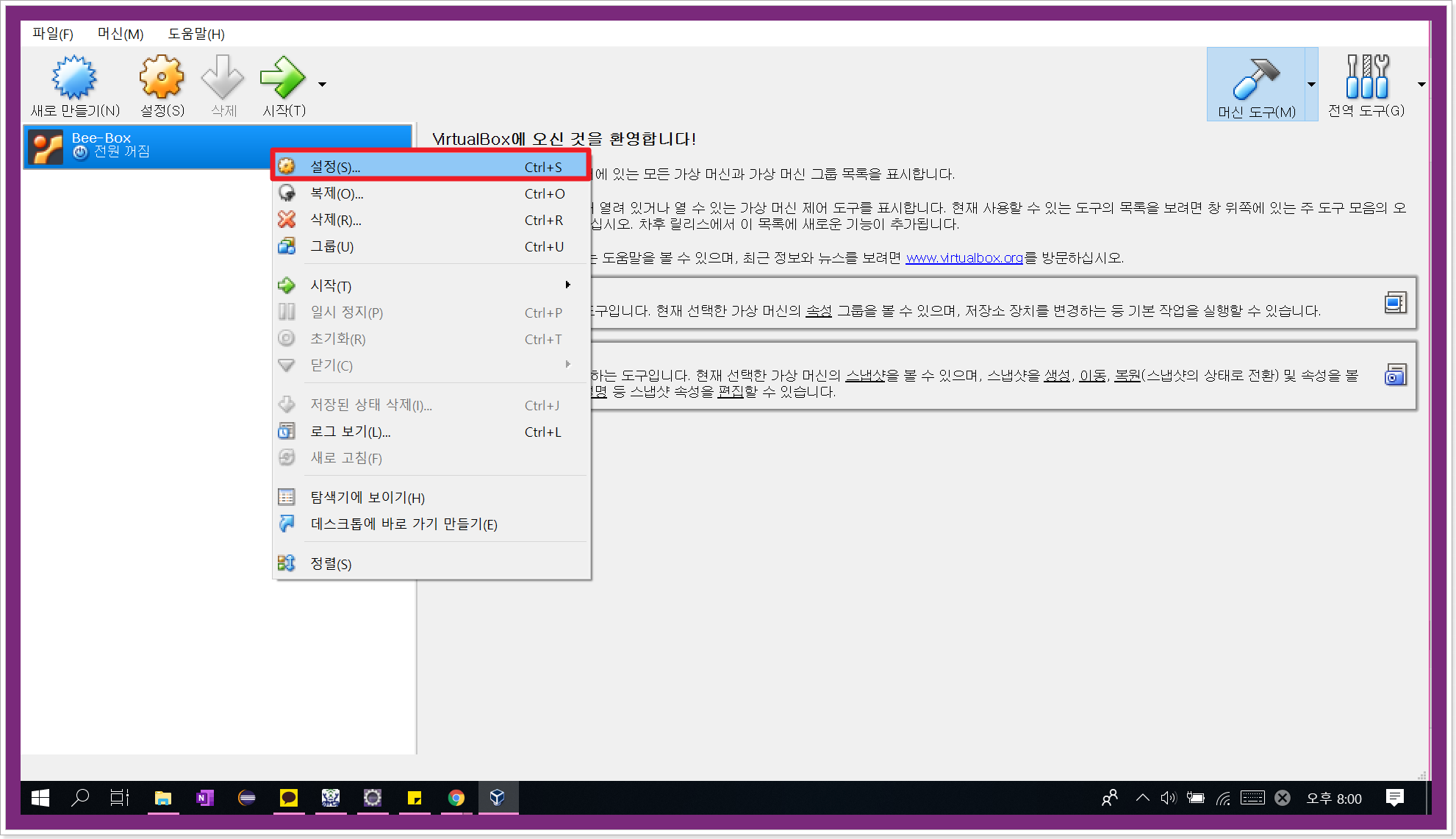Open the volume control in system tray
The width and height of the screenshot is (1456, 839).
[x=1169, y=798]
